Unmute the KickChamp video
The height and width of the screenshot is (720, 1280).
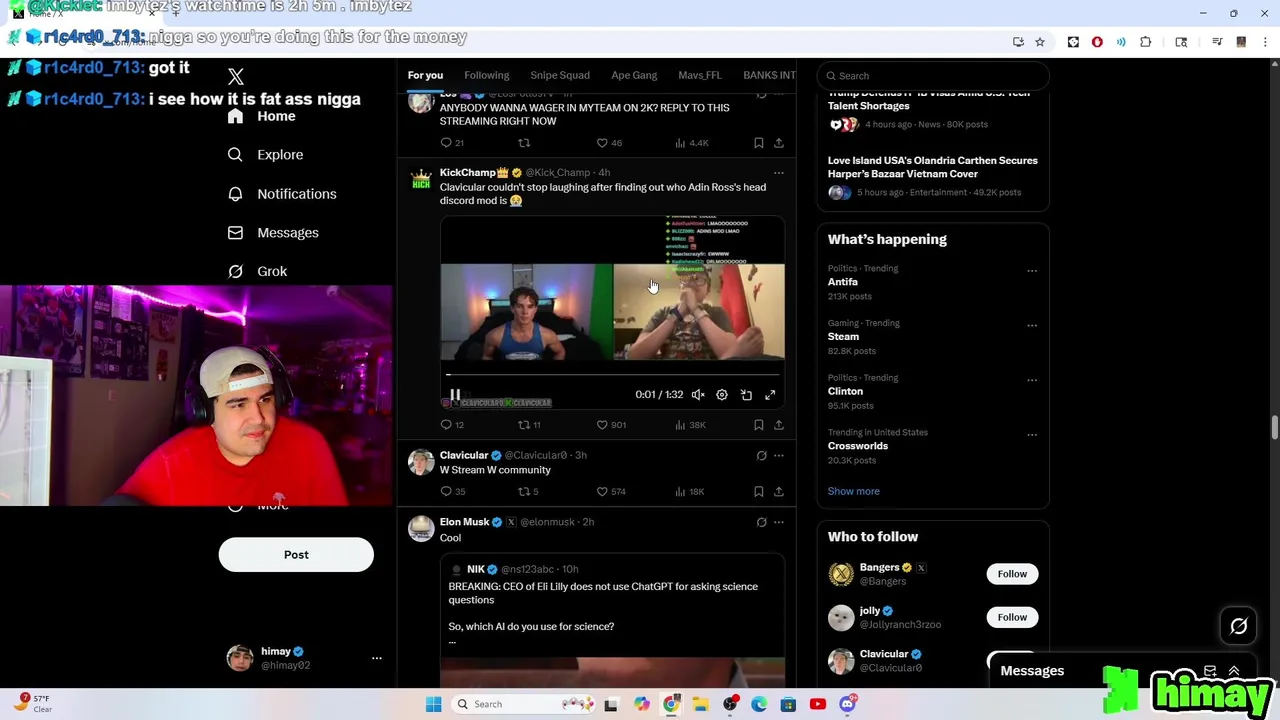698,395
